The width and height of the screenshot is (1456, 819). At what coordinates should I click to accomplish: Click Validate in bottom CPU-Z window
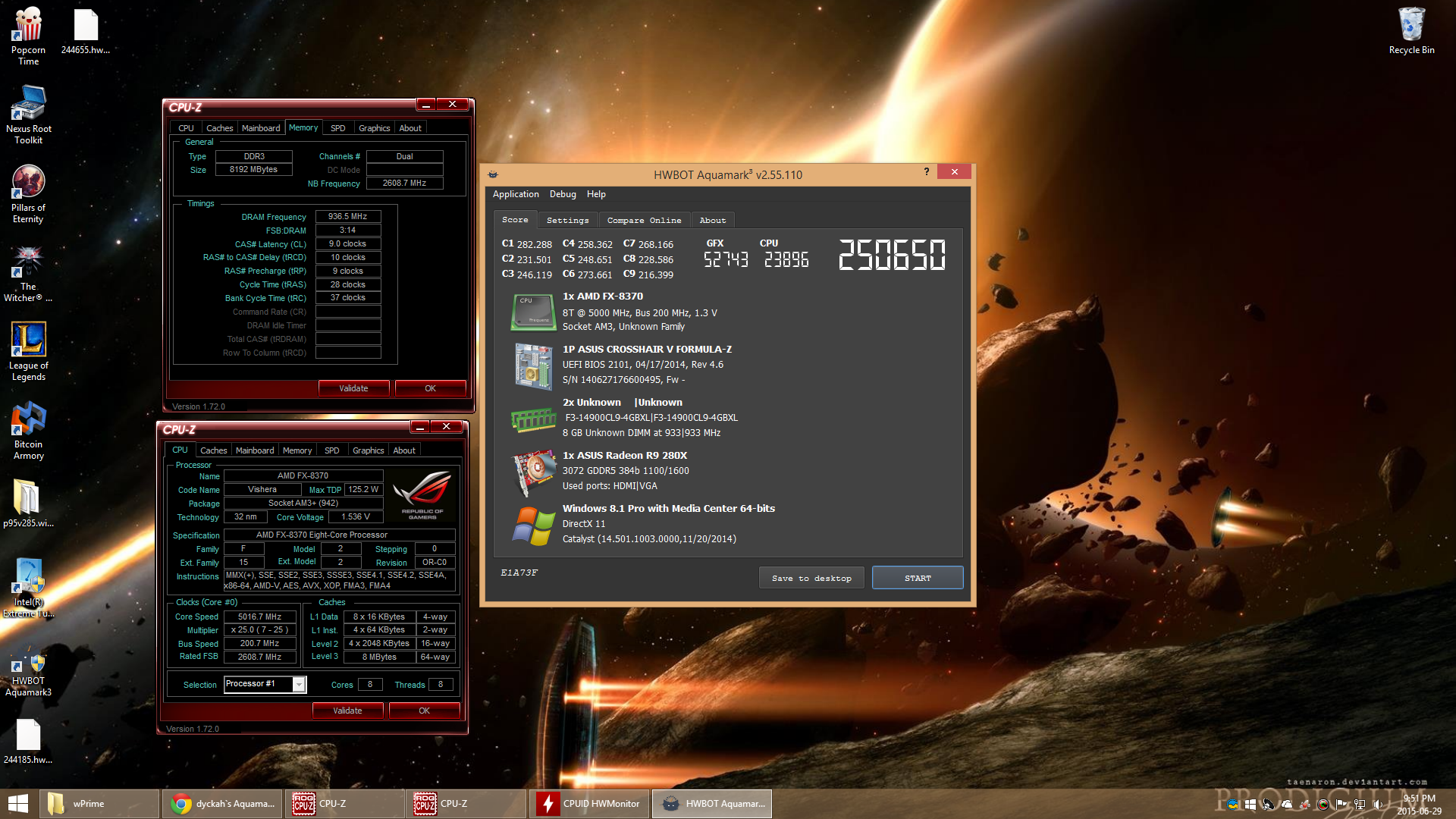(347, 711)
